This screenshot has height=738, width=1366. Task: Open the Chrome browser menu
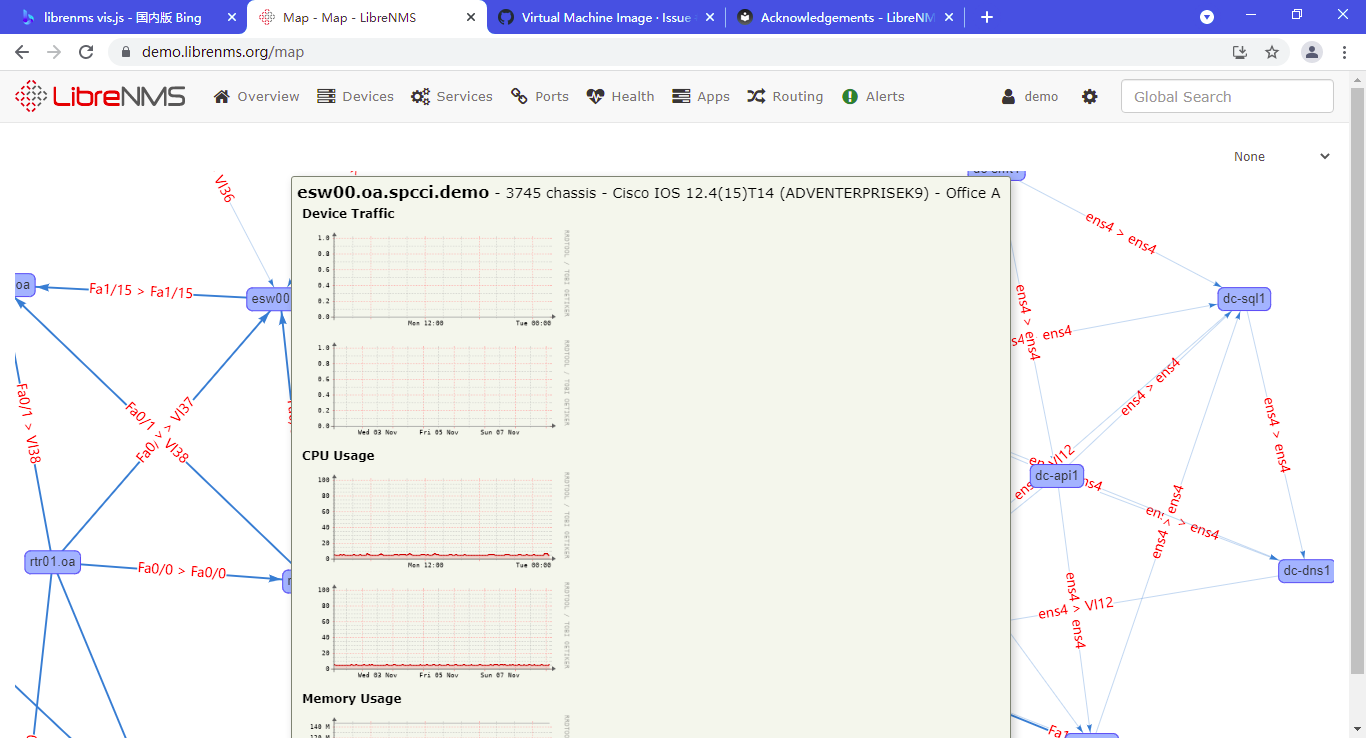coord(1345,51)
